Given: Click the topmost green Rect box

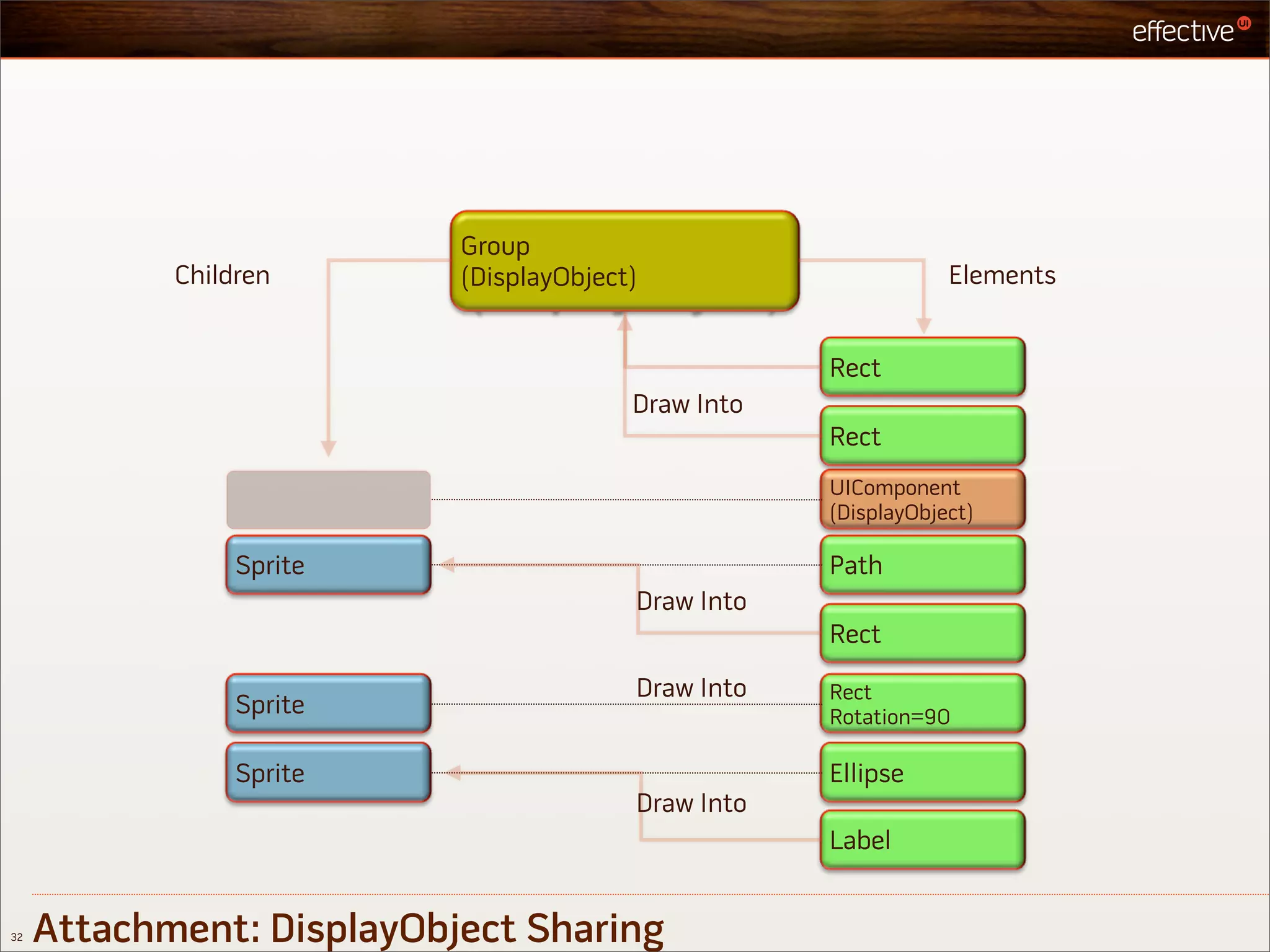Looking at the screenshot, I should [922, 368].
